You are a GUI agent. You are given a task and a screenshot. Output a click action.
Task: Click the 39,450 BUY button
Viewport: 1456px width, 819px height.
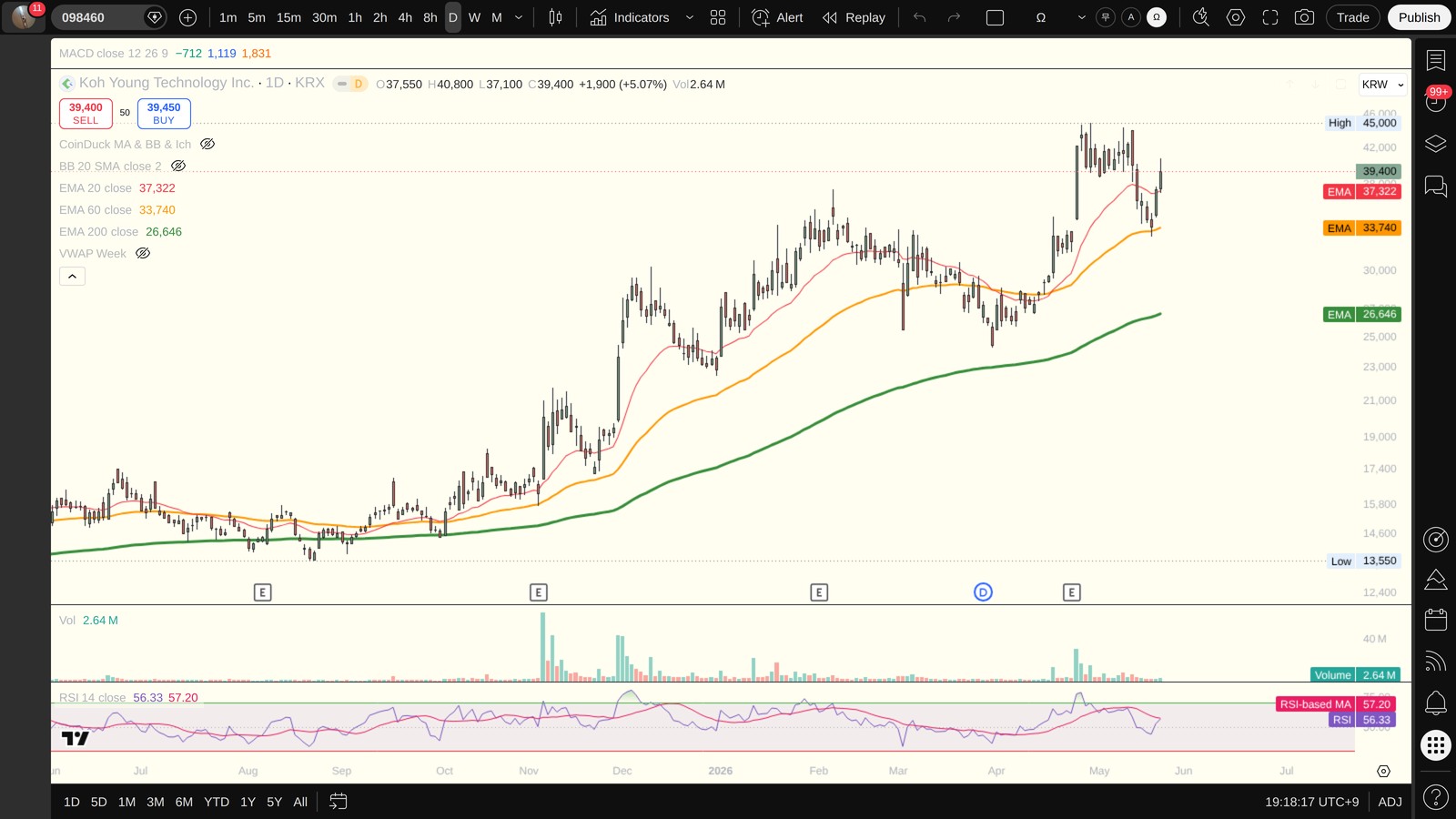(164, 113)
